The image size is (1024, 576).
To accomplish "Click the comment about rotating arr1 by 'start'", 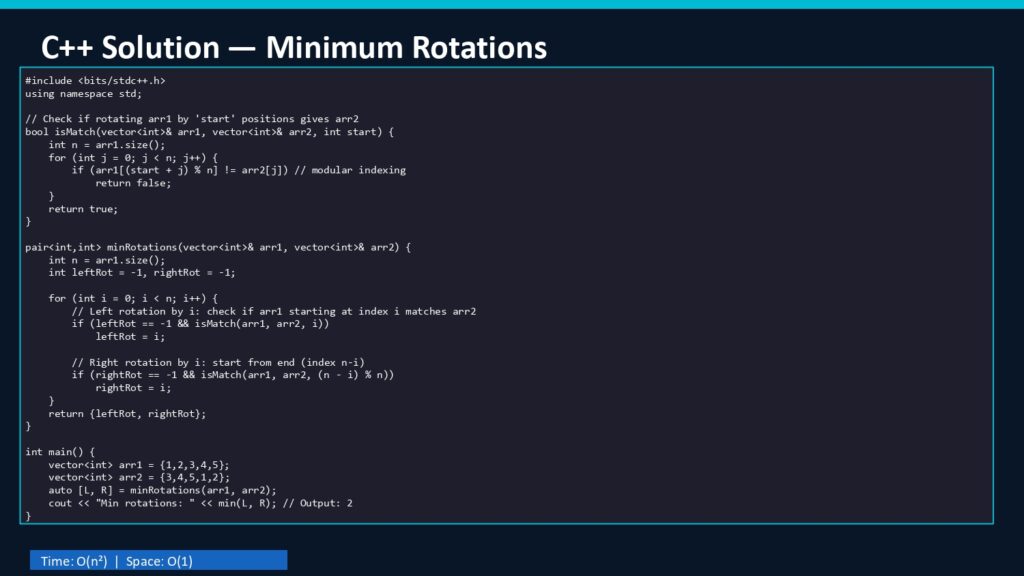I will point(192,119).
